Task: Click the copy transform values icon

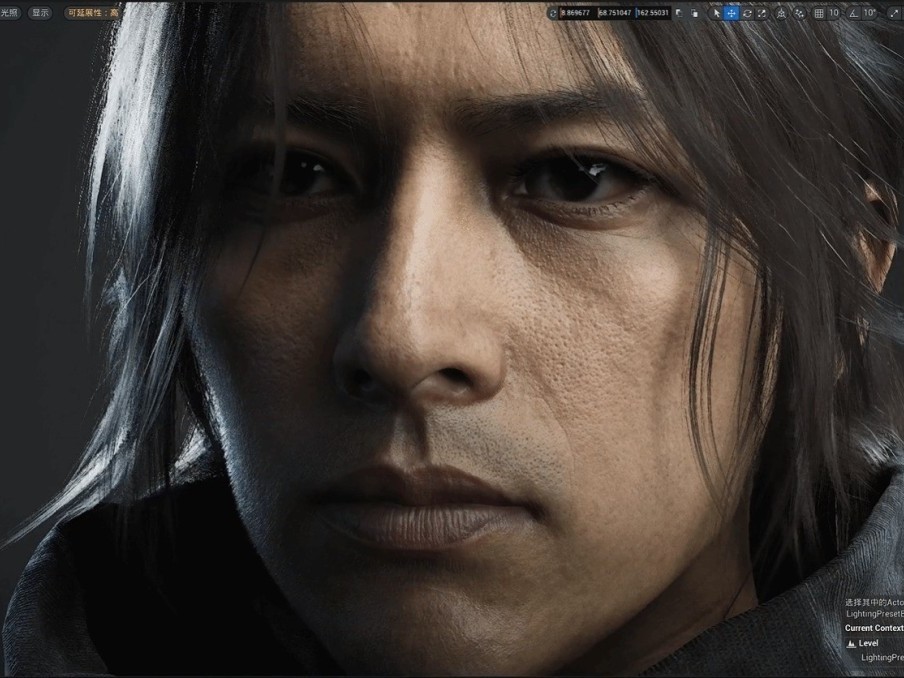Action: pos(680,13)
